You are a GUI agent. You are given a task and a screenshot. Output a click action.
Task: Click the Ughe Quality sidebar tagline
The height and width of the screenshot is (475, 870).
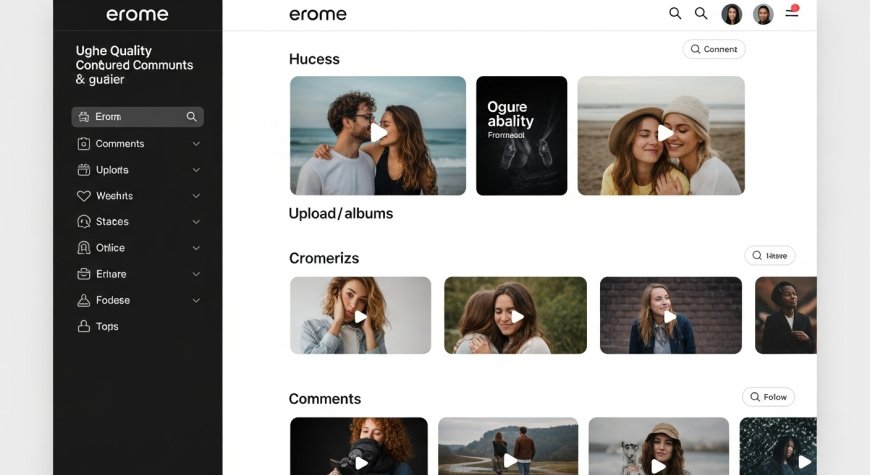[x=134, y=65]
